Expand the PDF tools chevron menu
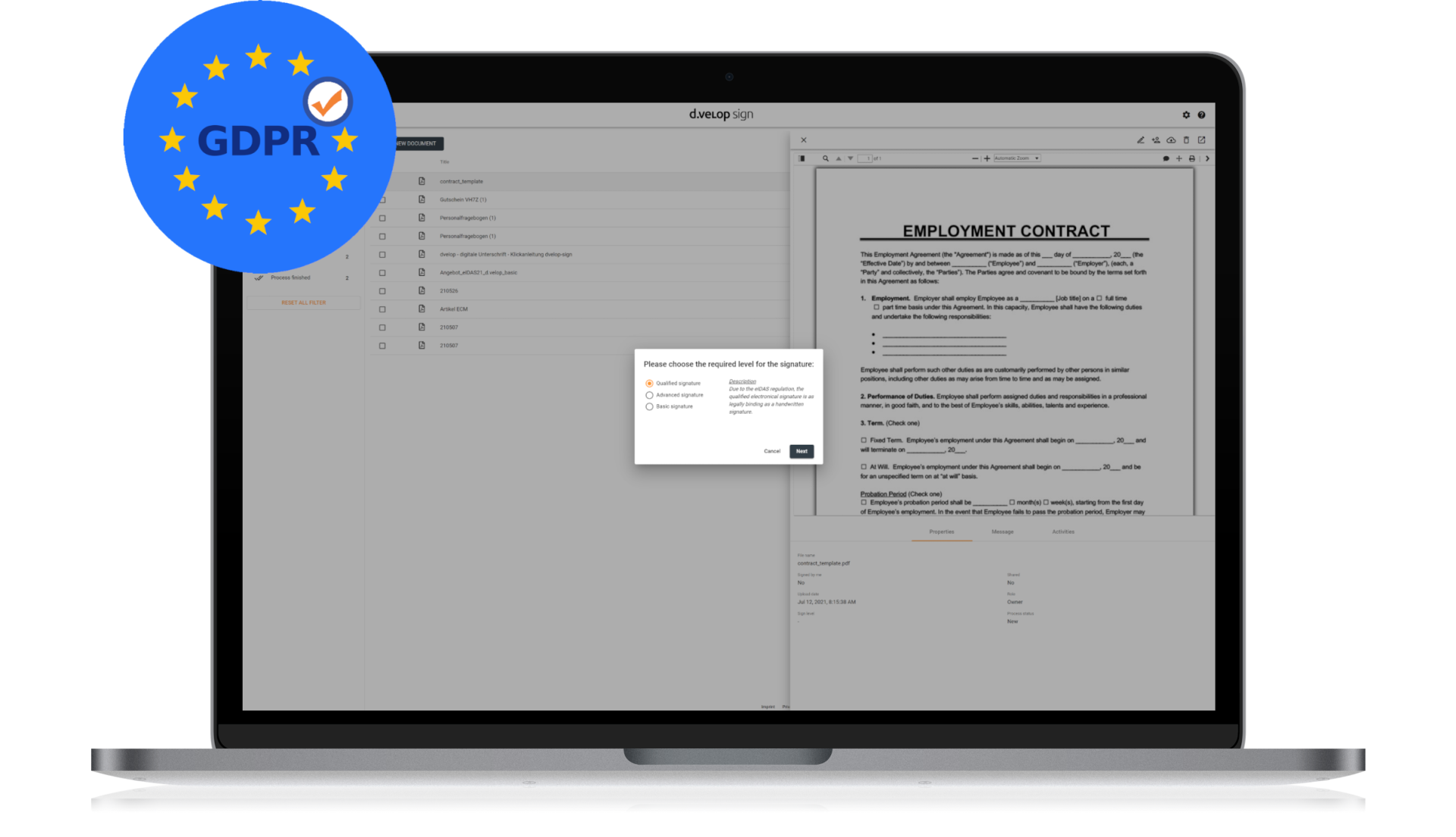Viewport: 1456px width, 837px height. tap(1207, 158)
